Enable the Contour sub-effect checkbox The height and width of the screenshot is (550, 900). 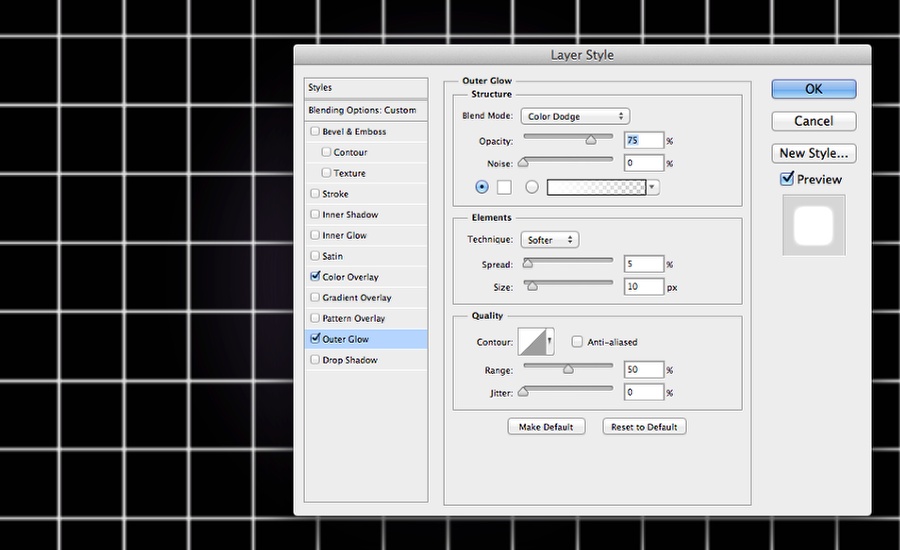coord(326,152)
